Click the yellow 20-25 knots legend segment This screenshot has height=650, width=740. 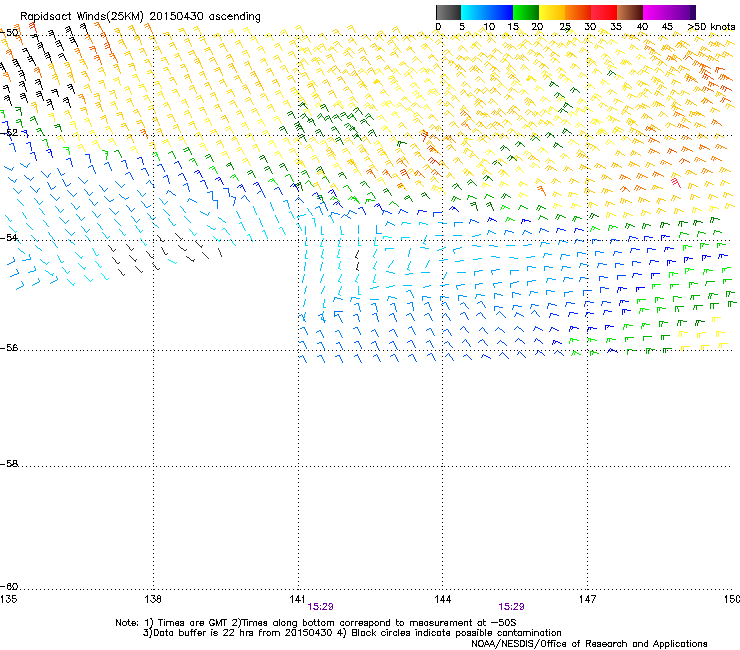552,12
